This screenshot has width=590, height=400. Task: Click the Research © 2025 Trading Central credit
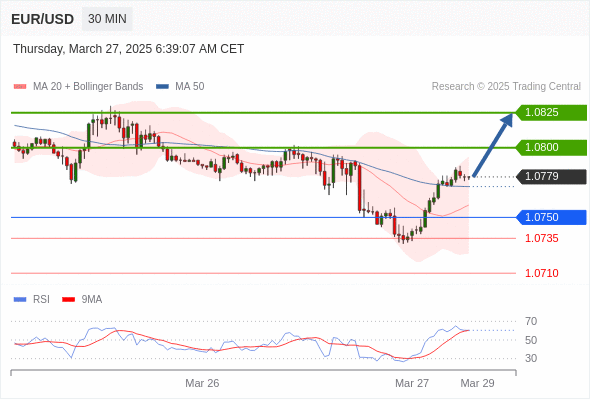point(506,87)
